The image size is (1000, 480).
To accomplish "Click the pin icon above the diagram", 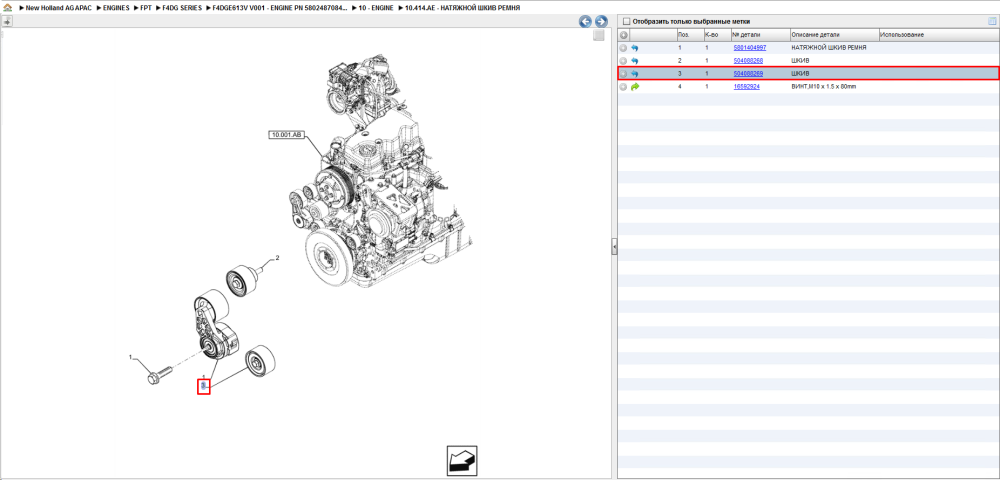I will tap(7, 21).
